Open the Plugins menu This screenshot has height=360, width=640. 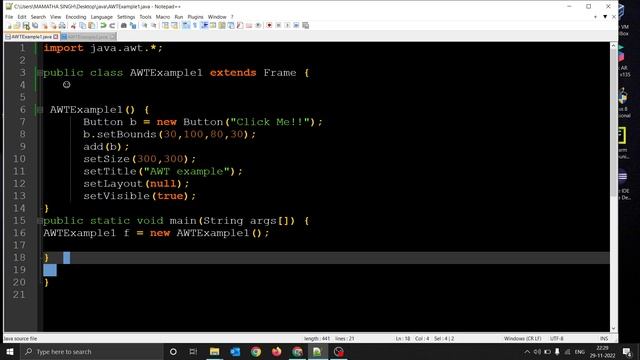(x=195, y=17)
